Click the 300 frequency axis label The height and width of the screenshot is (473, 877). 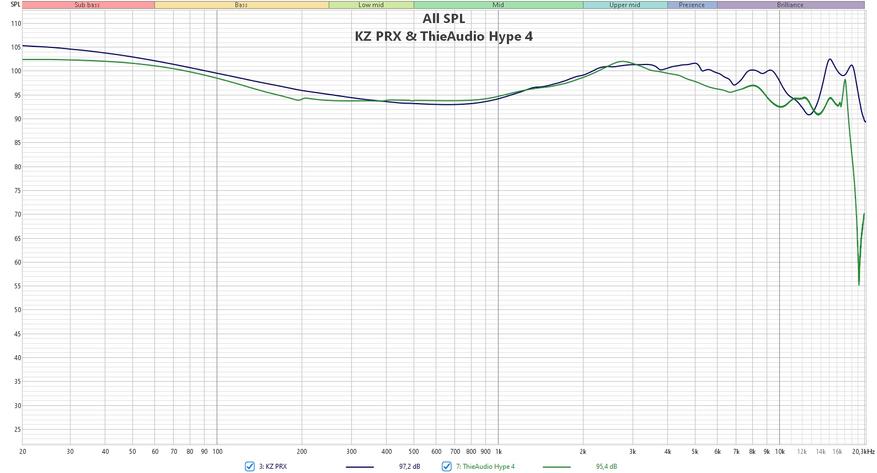[x=351, y=451]
